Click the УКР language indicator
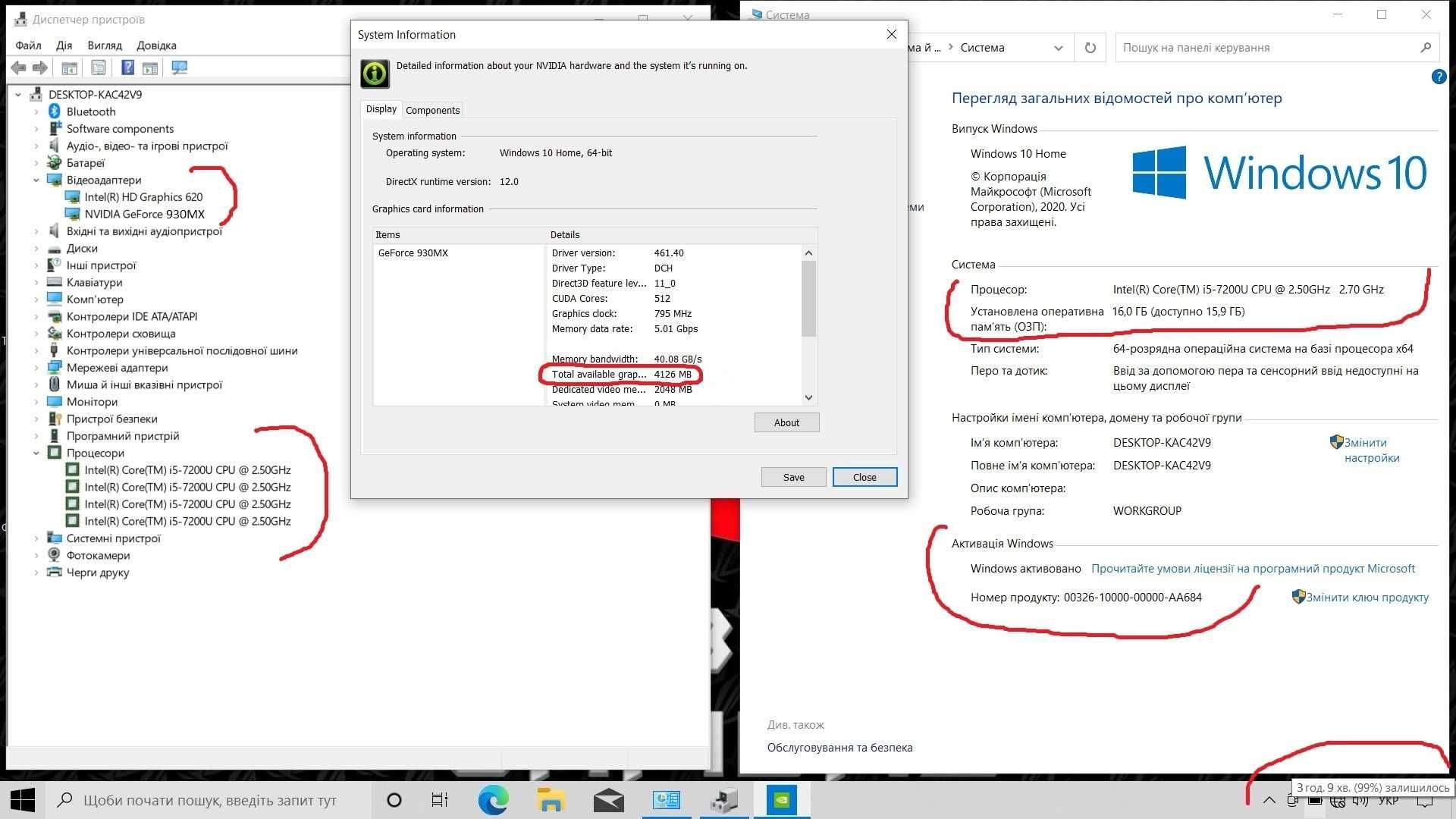 (x=1389, y=801)
